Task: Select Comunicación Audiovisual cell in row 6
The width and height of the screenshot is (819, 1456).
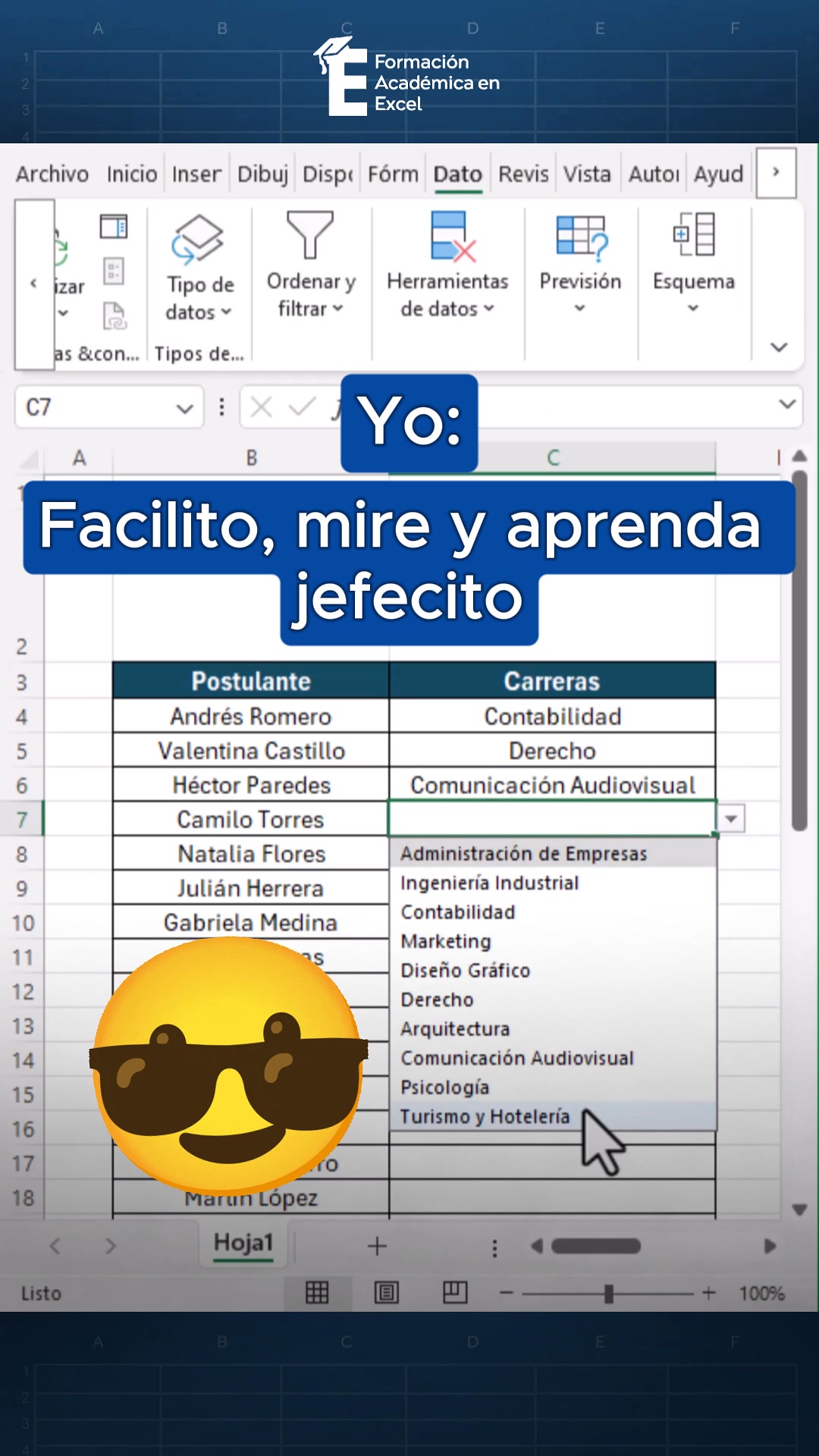Action: click(x=553, y=785)
